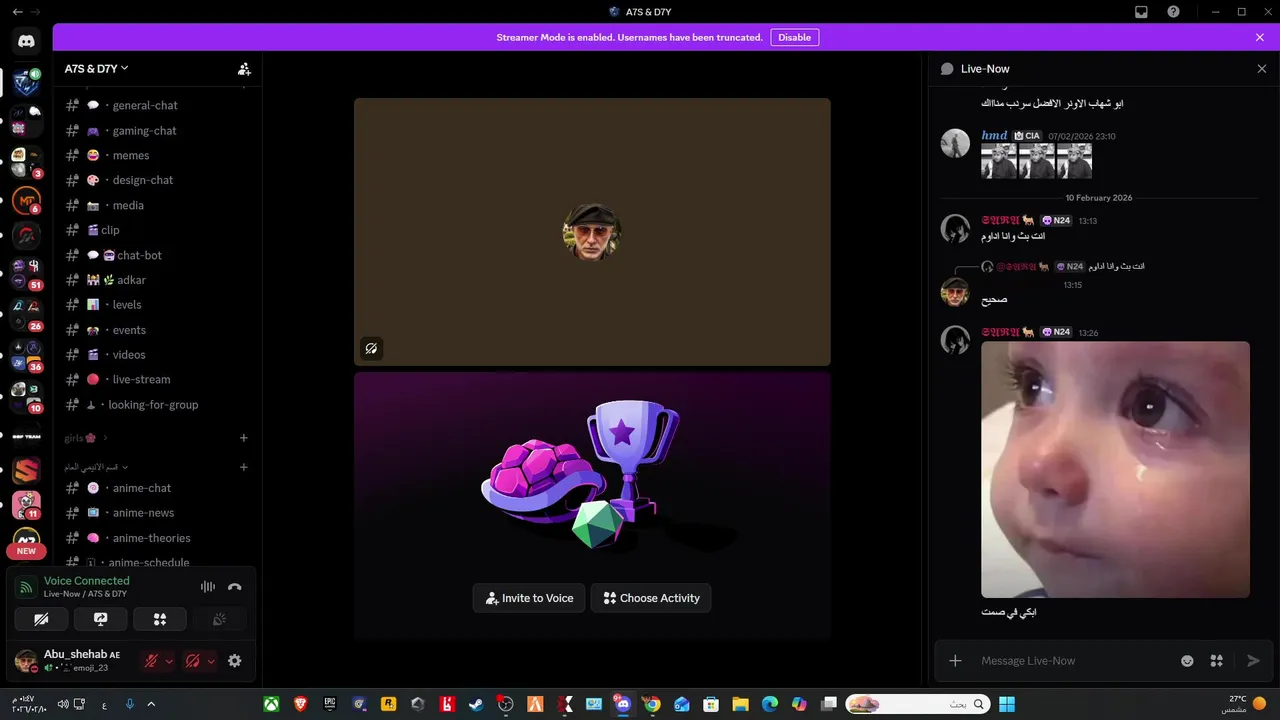Add a channel to girls category

[244, 438]
